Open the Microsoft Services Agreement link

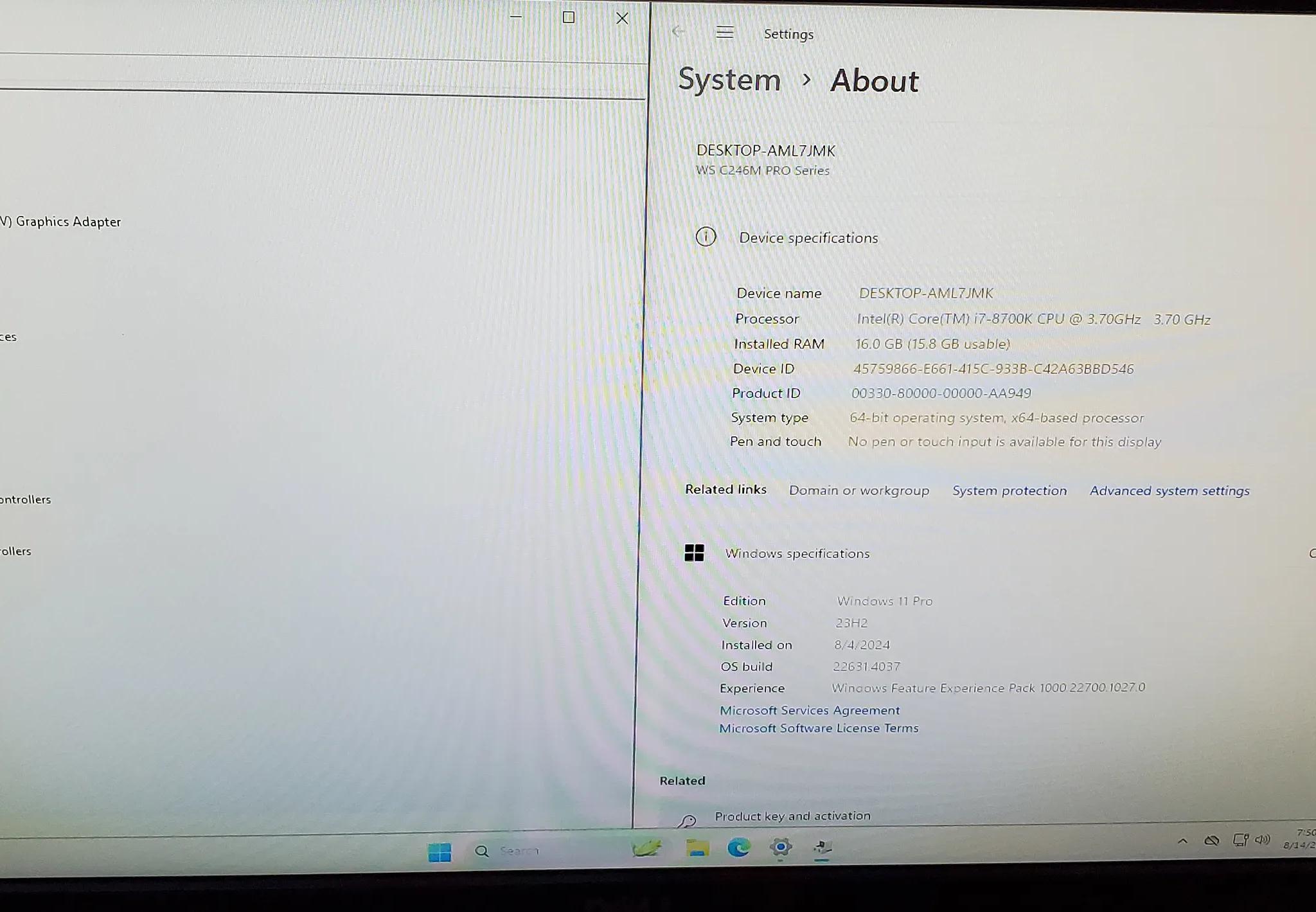[x=810, y=710]
